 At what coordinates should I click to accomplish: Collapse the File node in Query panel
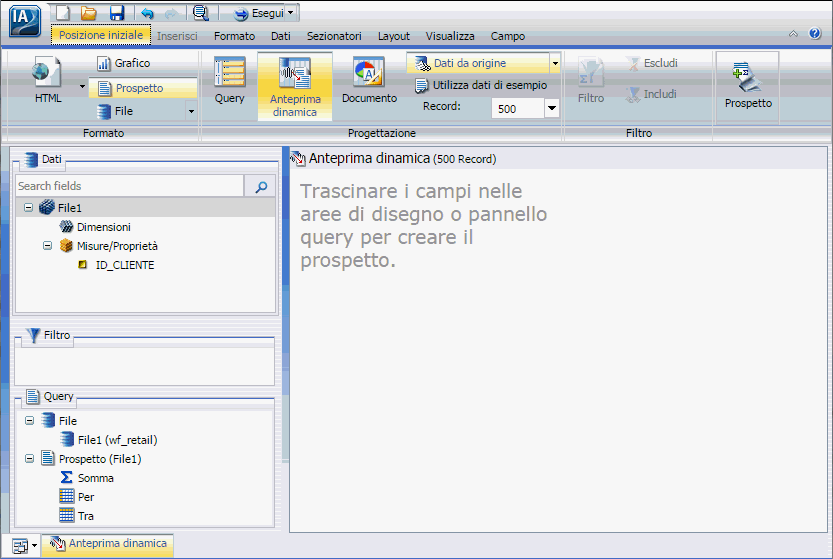coord(30,420)
